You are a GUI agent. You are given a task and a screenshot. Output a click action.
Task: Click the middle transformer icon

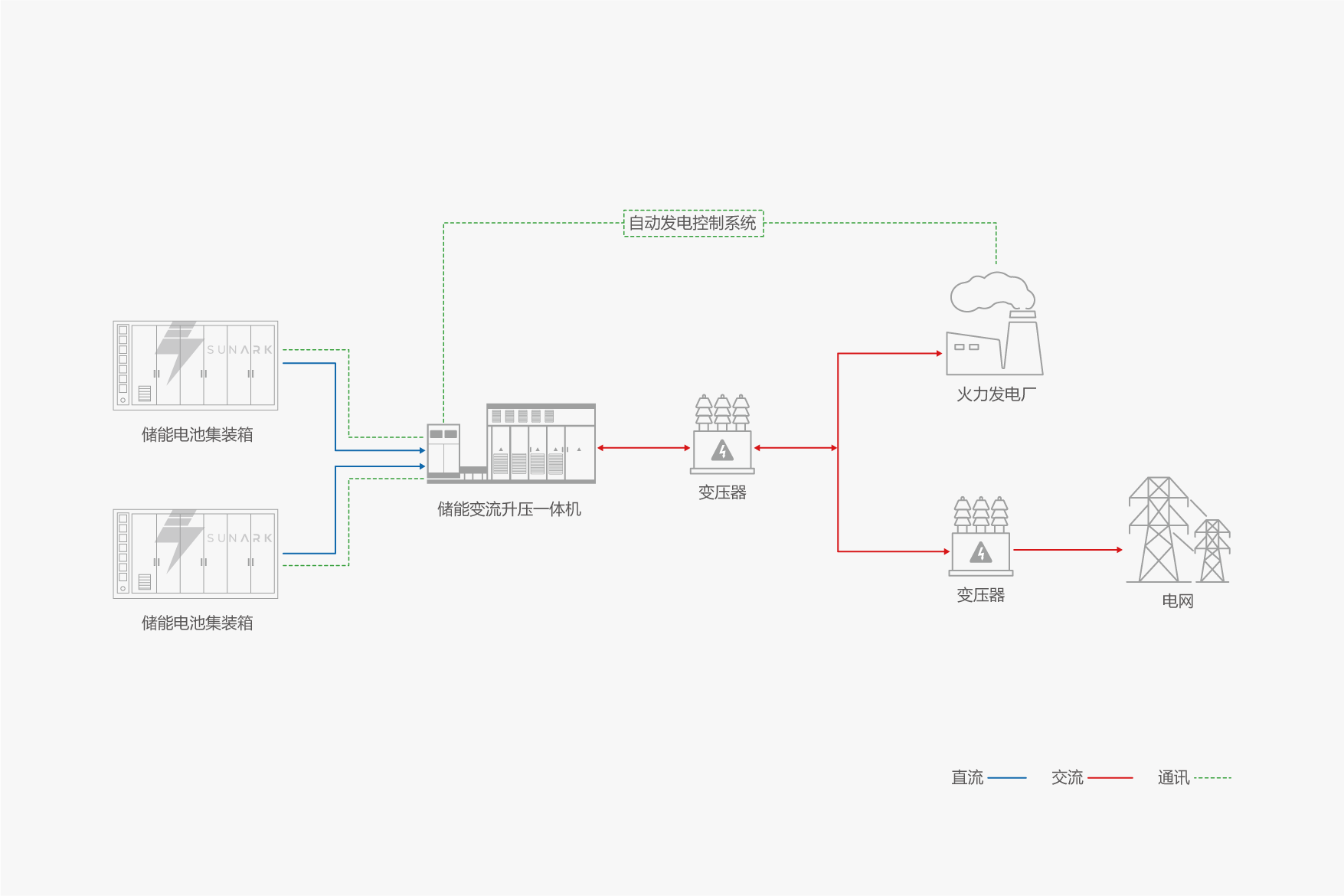722,435
